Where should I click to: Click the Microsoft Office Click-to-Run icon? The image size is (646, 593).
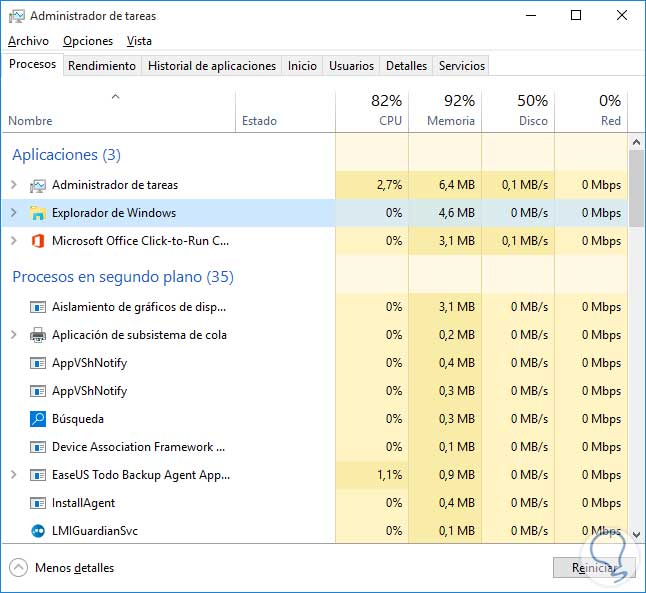tap(38, 241)
